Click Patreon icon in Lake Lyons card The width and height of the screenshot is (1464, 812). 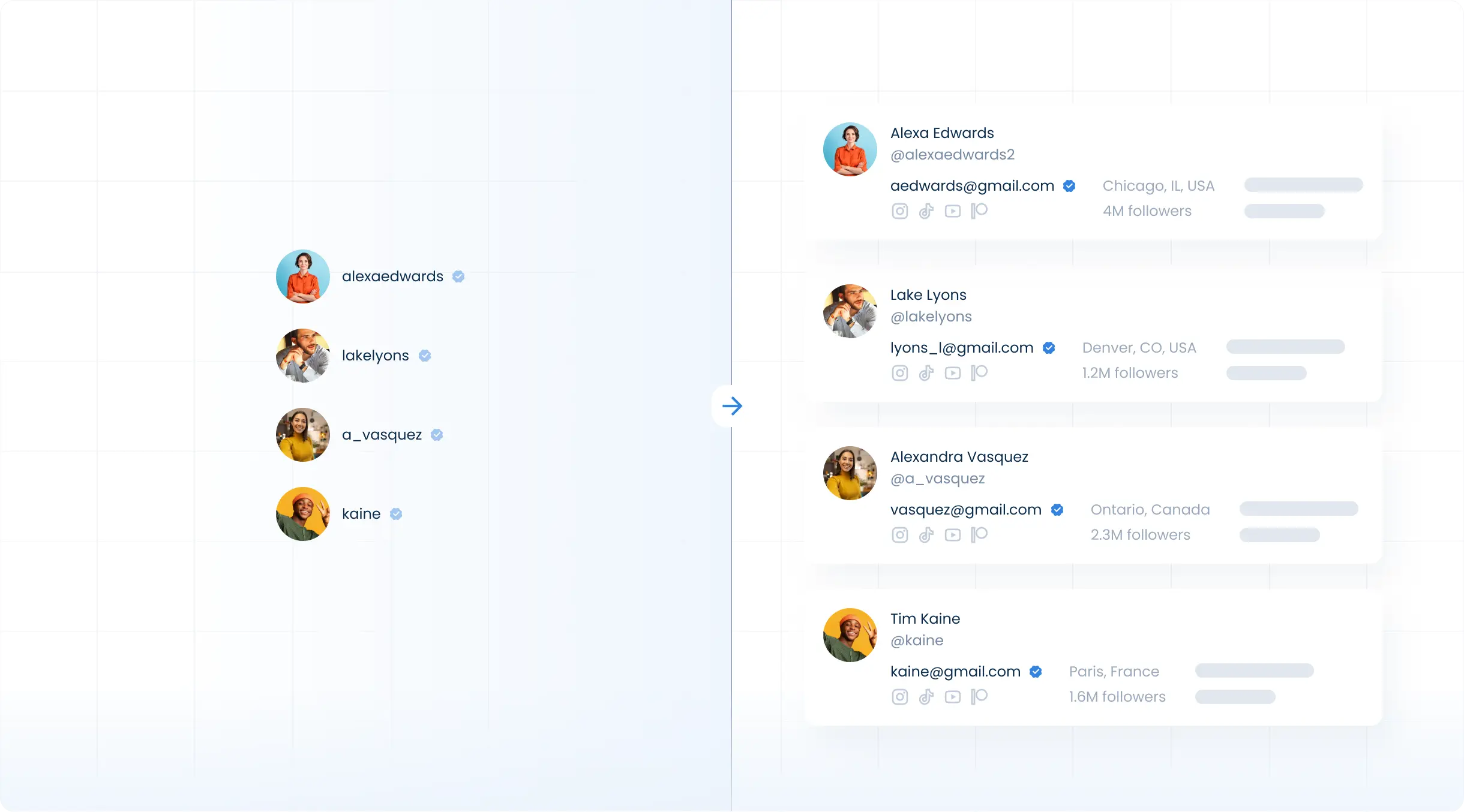979,373
